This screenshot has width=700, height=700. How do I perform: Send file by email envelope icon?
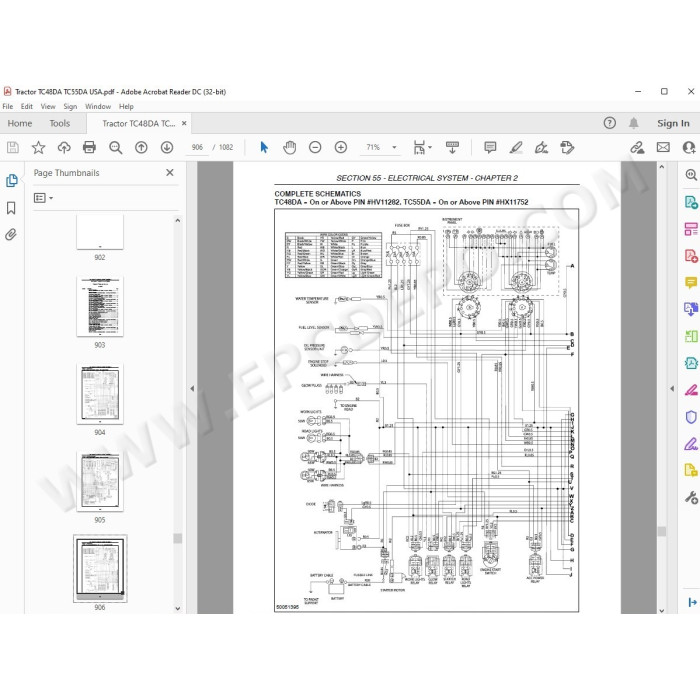click(x=663, y=147)
